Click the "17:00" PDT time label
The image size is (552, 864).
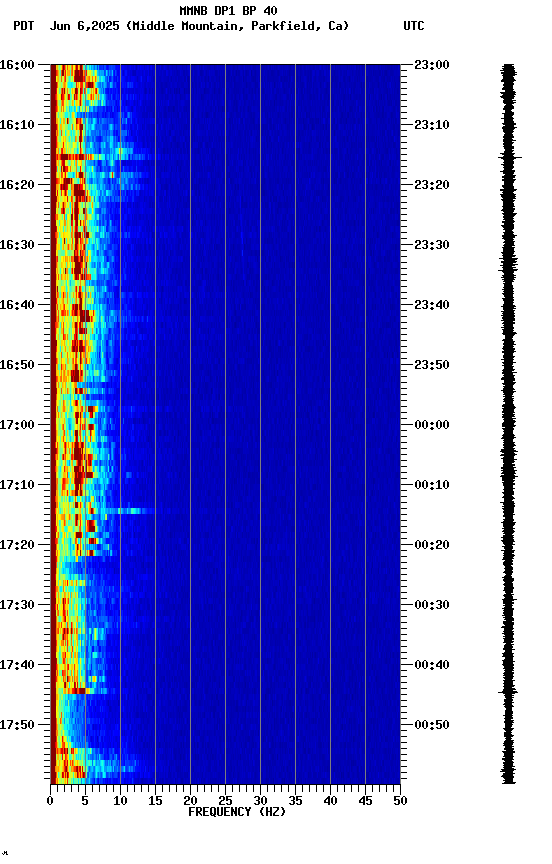(17, 425)
